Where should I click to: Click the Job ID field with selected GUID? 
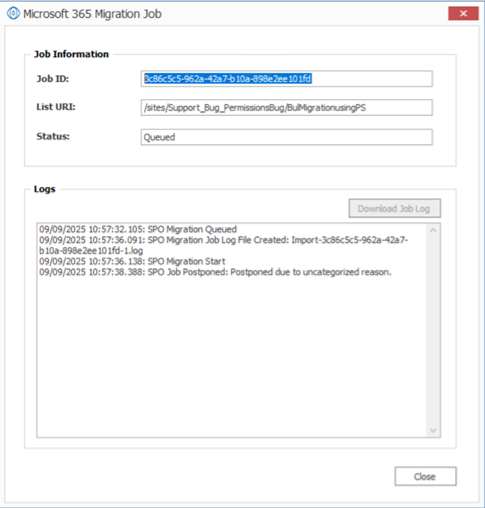coord(287,79)
